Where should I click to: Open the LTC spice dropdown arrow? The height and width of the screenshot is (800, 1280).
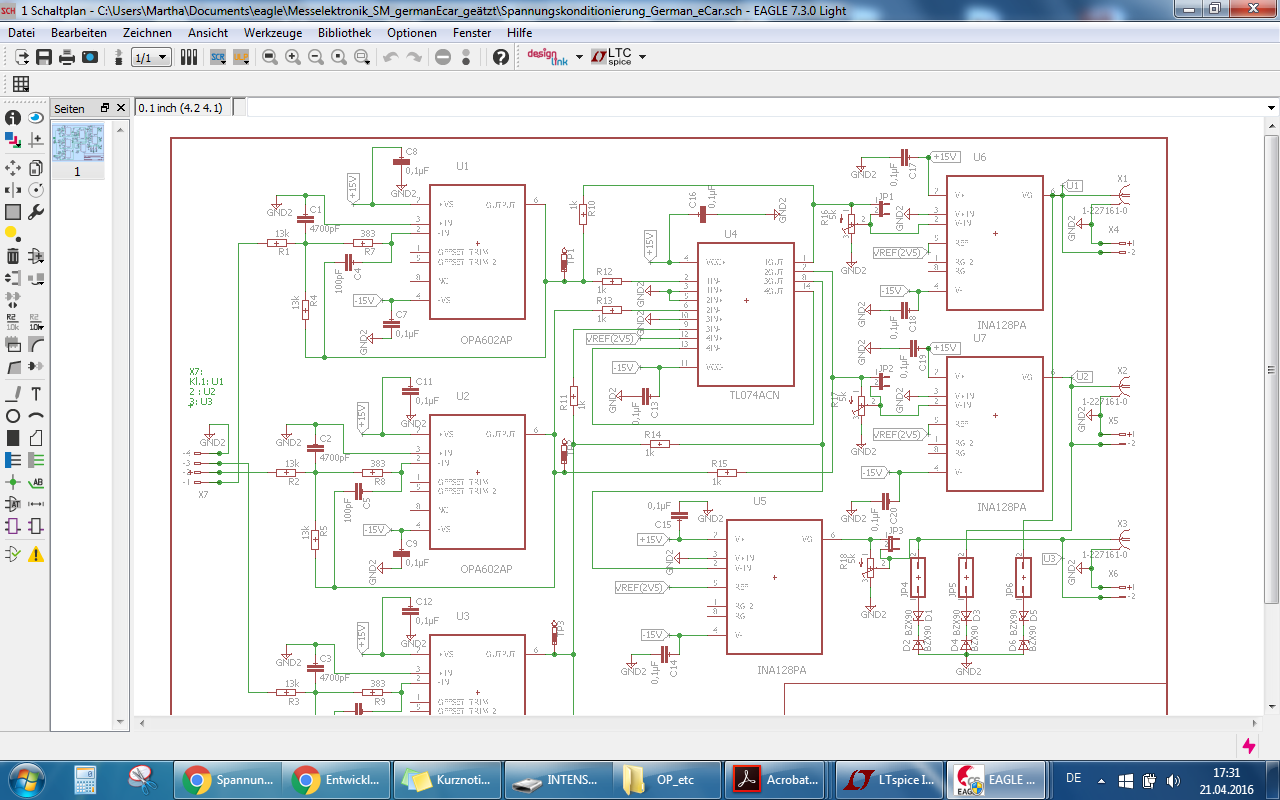click(x=642, y=57)
